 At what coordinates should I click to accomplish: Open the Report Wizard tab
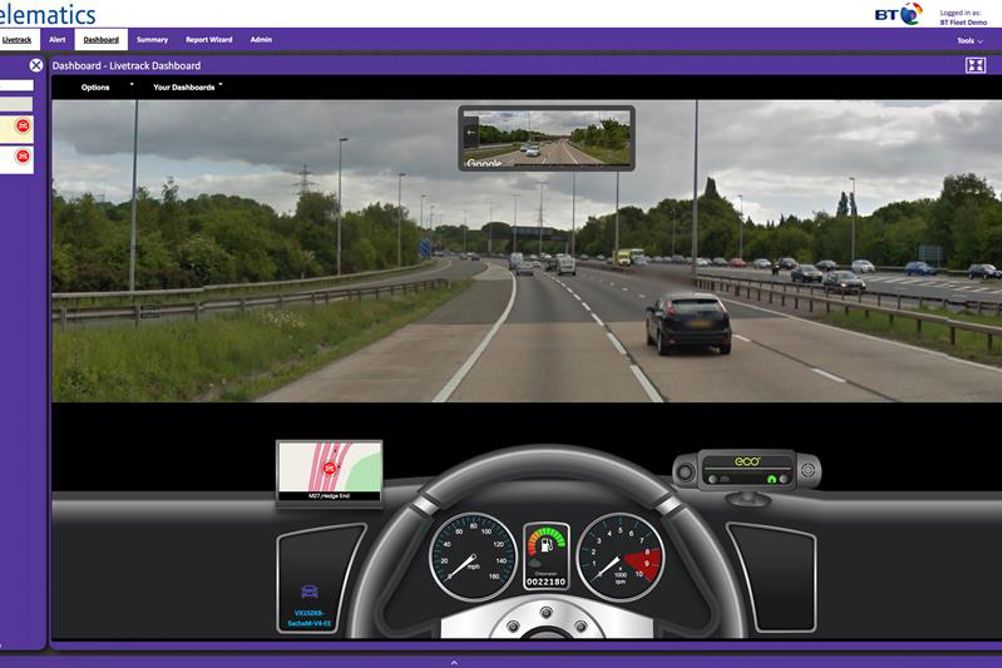(209, 40)
